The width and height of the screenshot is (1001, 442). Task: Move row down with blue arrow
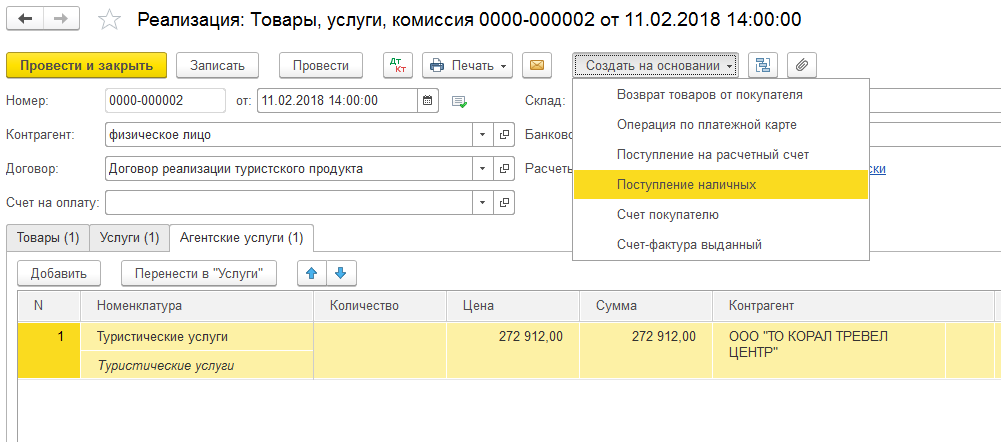pyautogui.click(x=340, y=273)
